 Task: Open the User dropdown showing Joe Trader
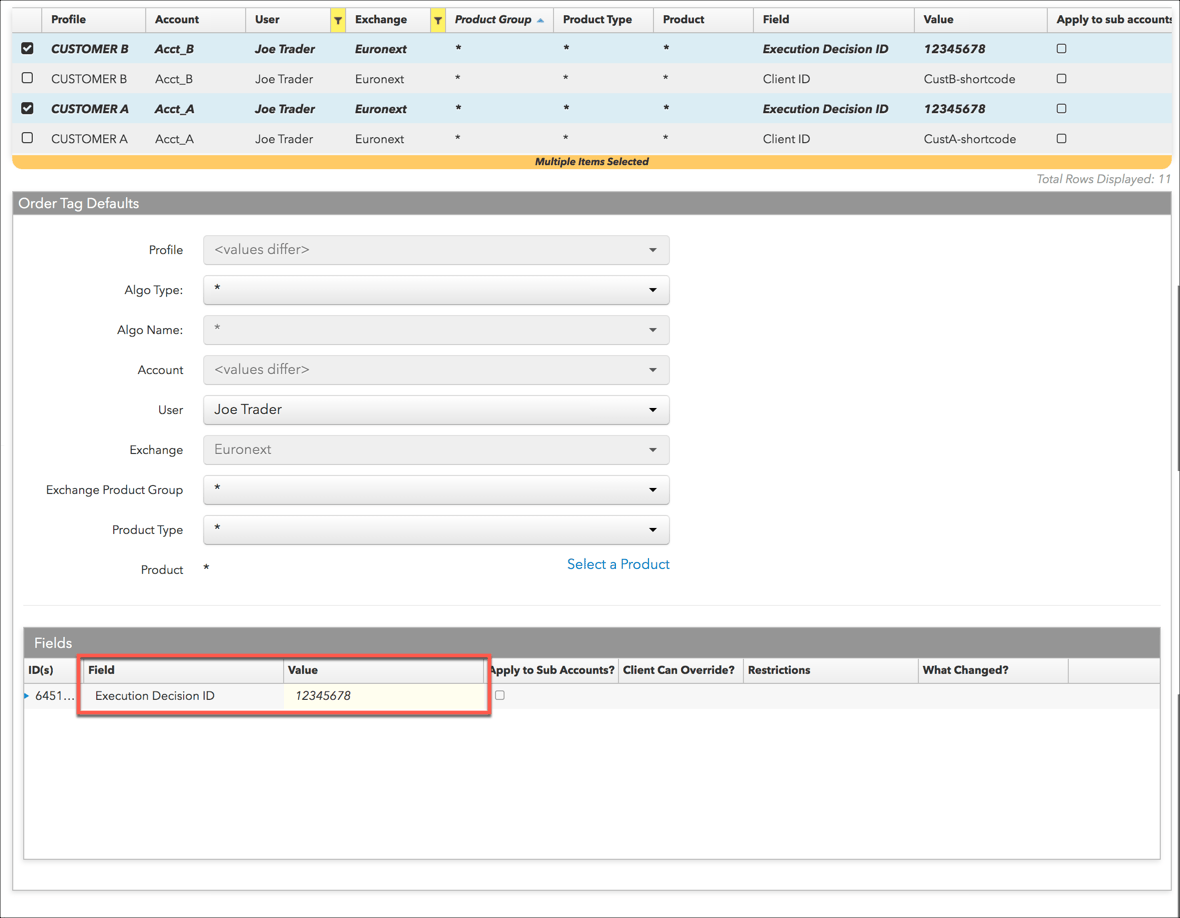(x=436, y=409)
